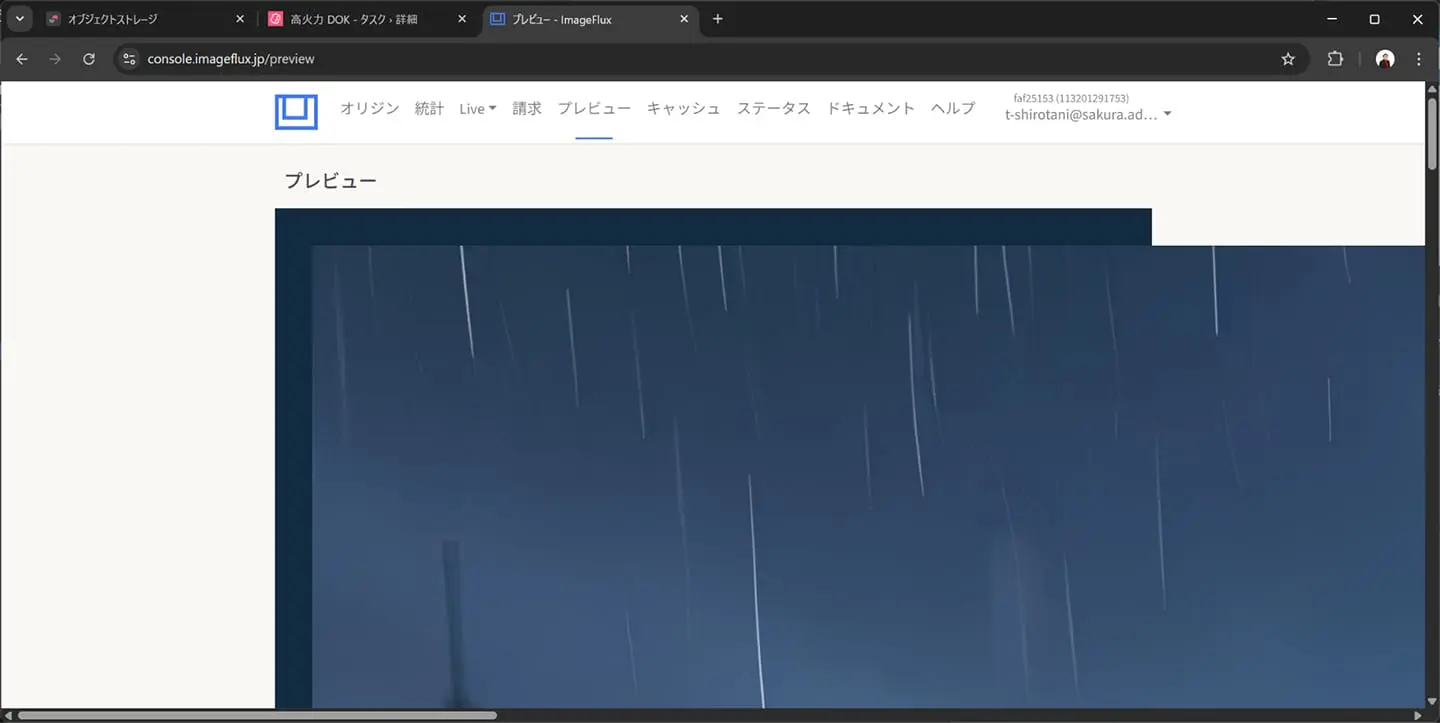The height and width of the screenshot is (723, 1440).
Task: Expand the Live dropdown menu
Action: click(x=477, y=109)
